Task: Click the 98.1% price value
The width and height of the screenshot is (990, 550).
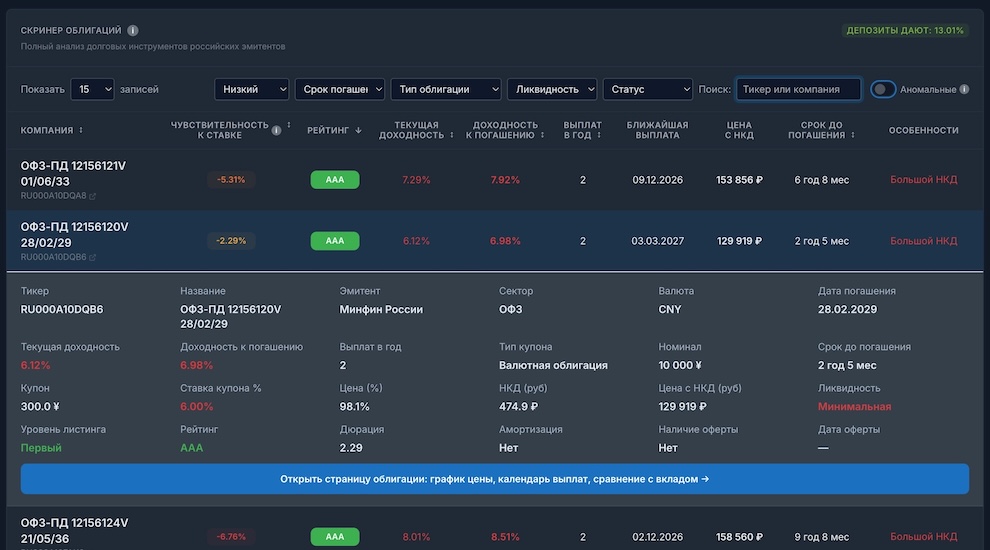Action: pos(354,407)
